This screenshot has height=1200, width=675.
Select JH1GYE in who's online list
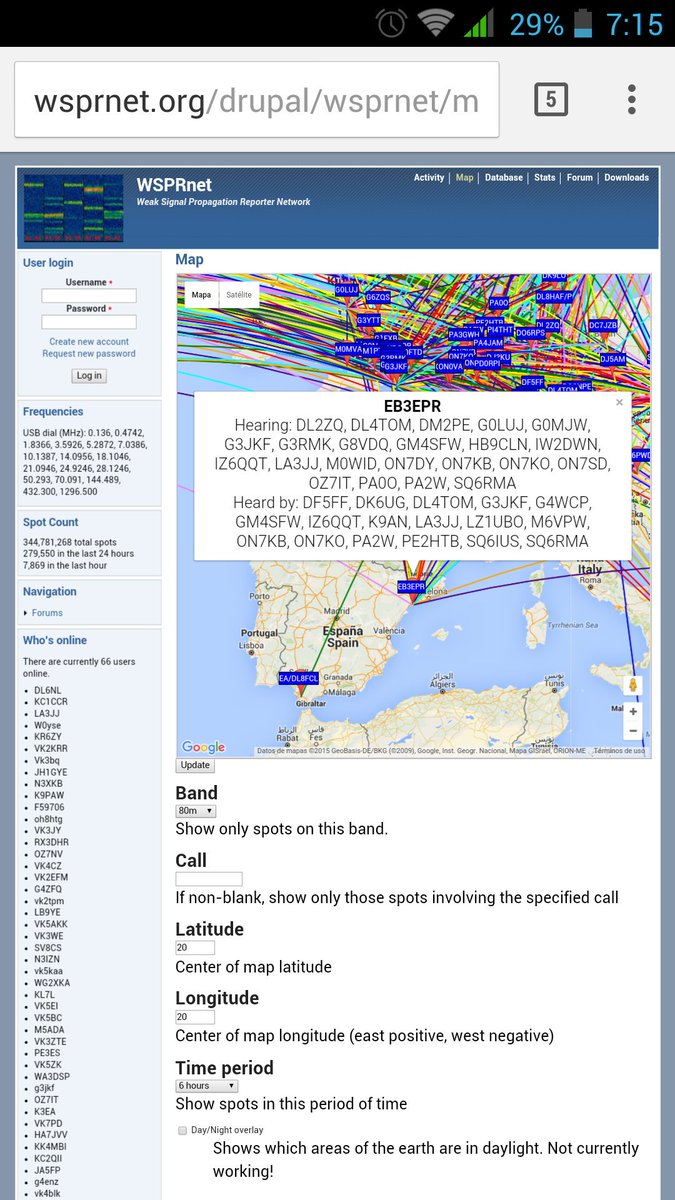(50, 772)
